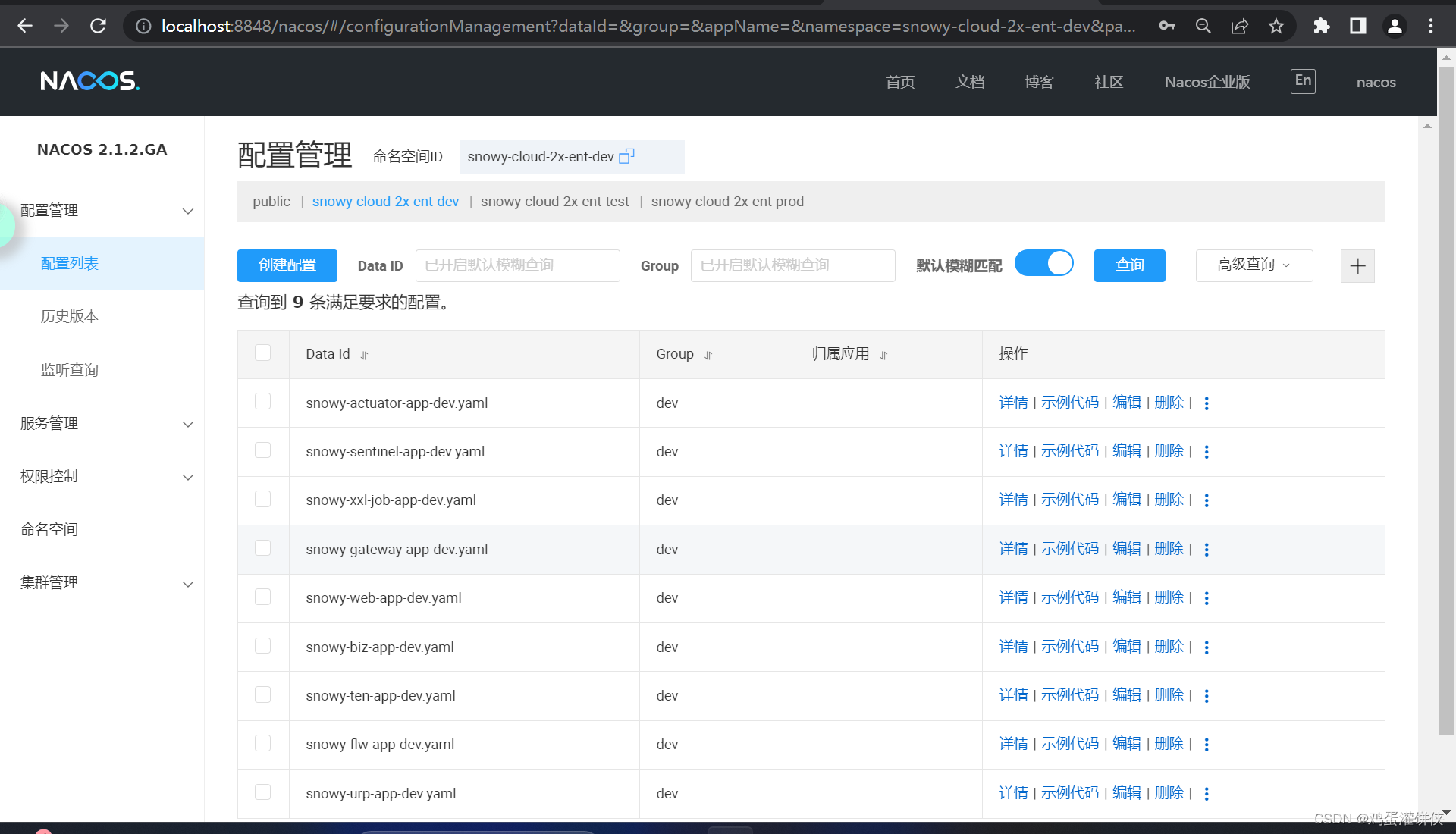Toggle the 默认模糊匹配 switch

(x=1044, y=263)
